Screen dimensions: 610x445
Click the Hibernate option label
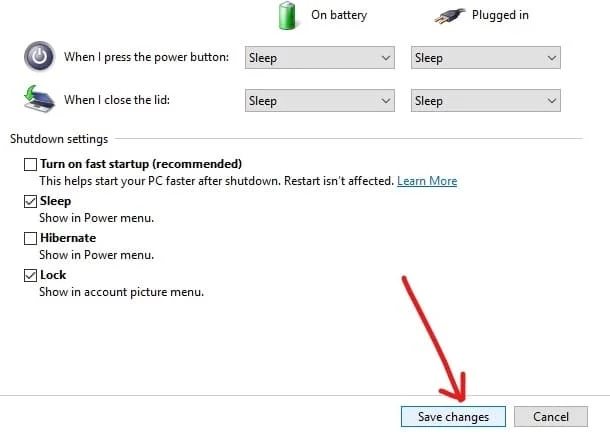[68, 238]
